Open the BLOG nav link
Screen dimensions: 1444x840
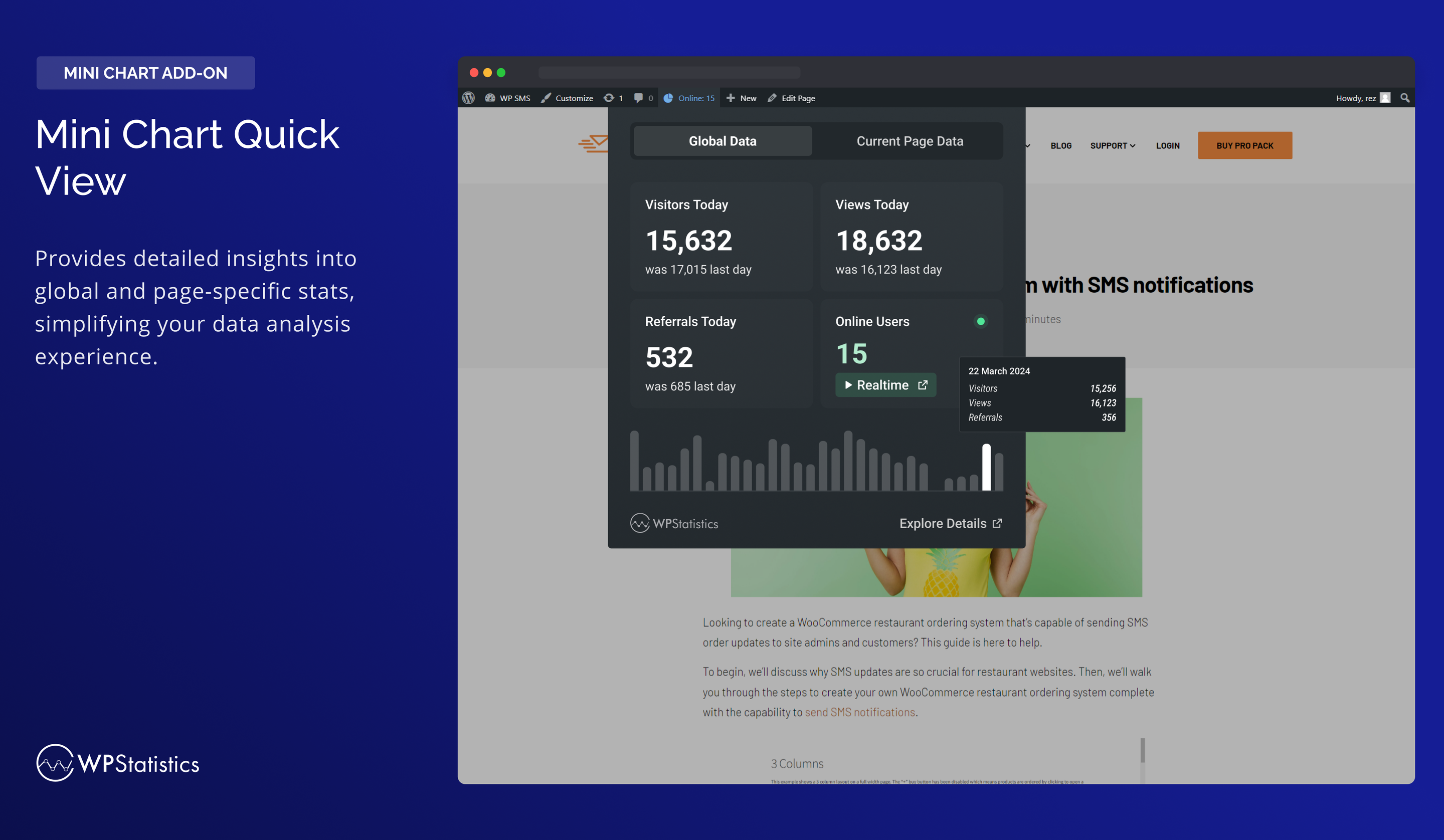click(1060, 145)
